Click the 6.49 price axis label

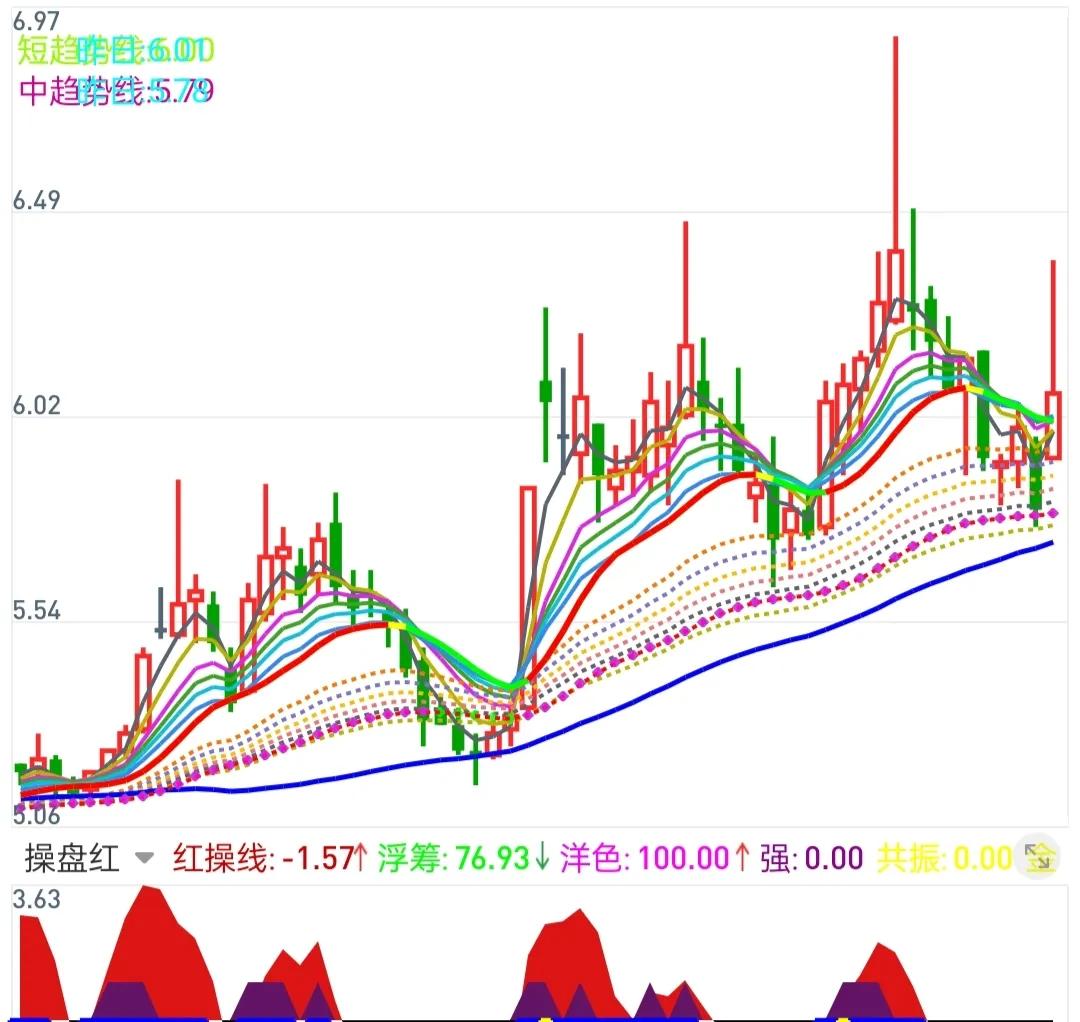pos(37,200)
